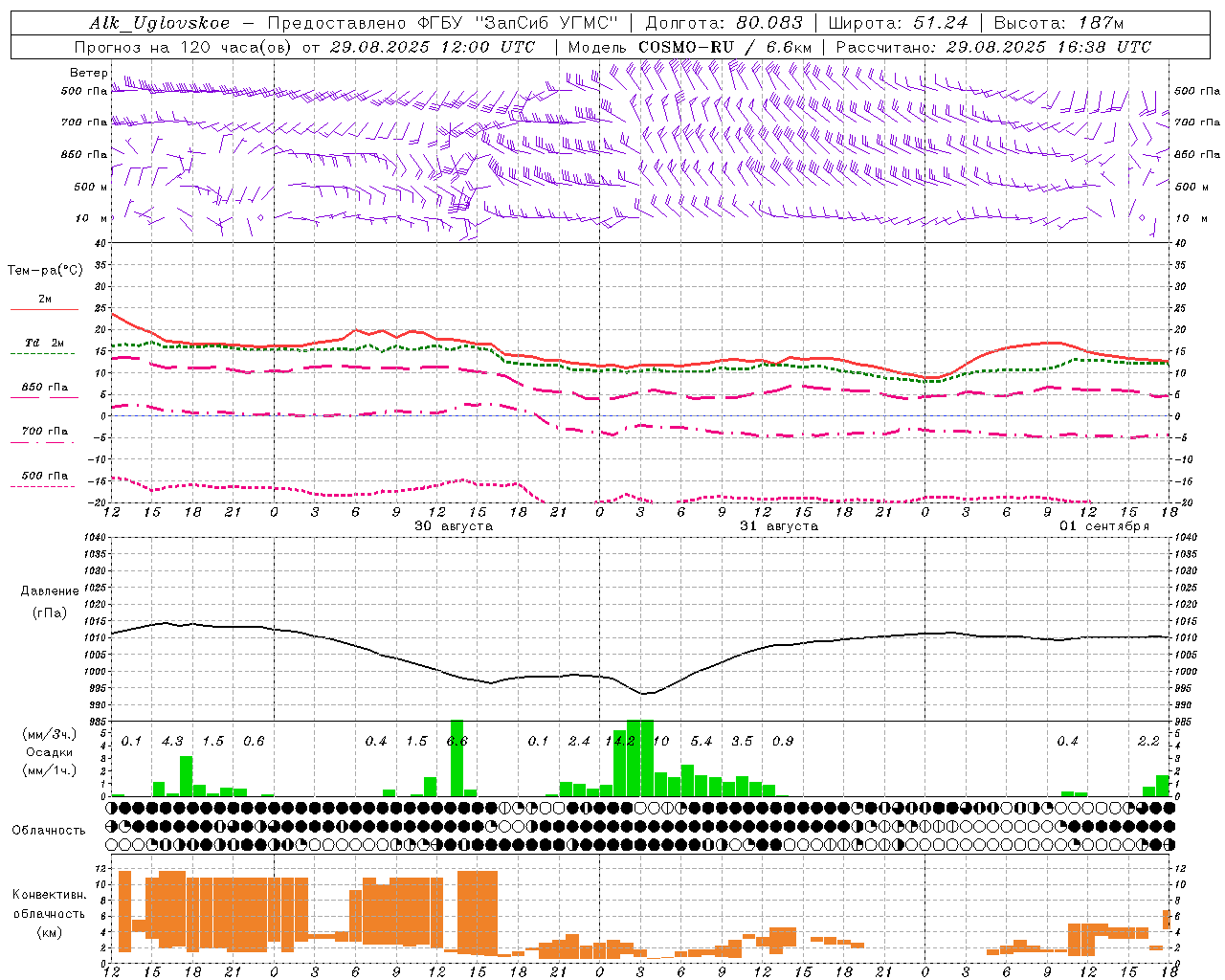
Task: Click the '(км)' unit under convective cloudiness
Action: [49, 932]
